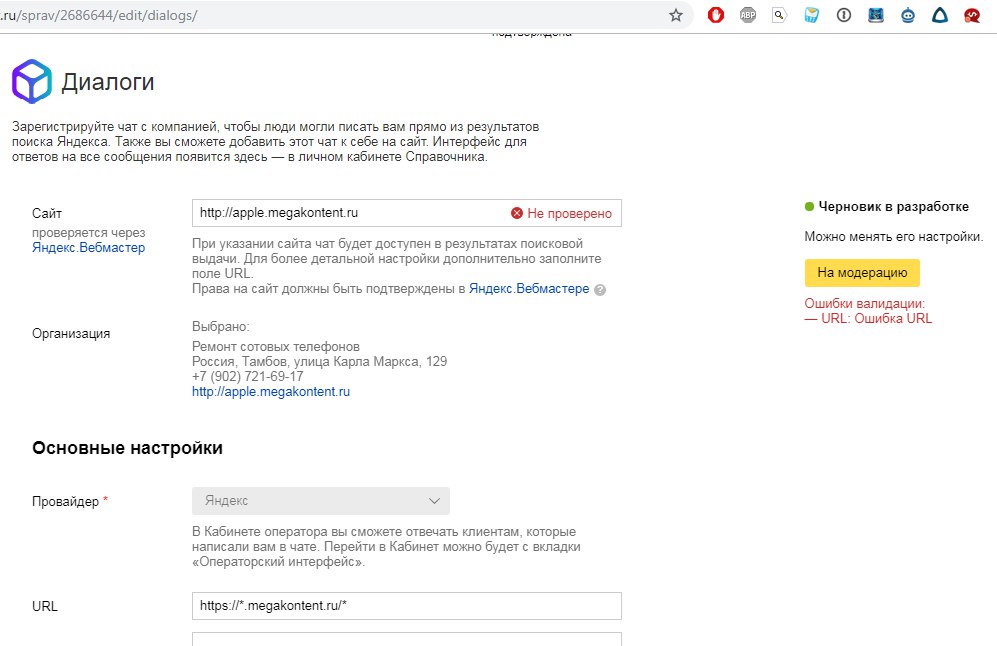This screenshot has height=646, width=997.
Task: Open Яндекс.Вебмастере link in site description
Action: click(x=529, y=289)
